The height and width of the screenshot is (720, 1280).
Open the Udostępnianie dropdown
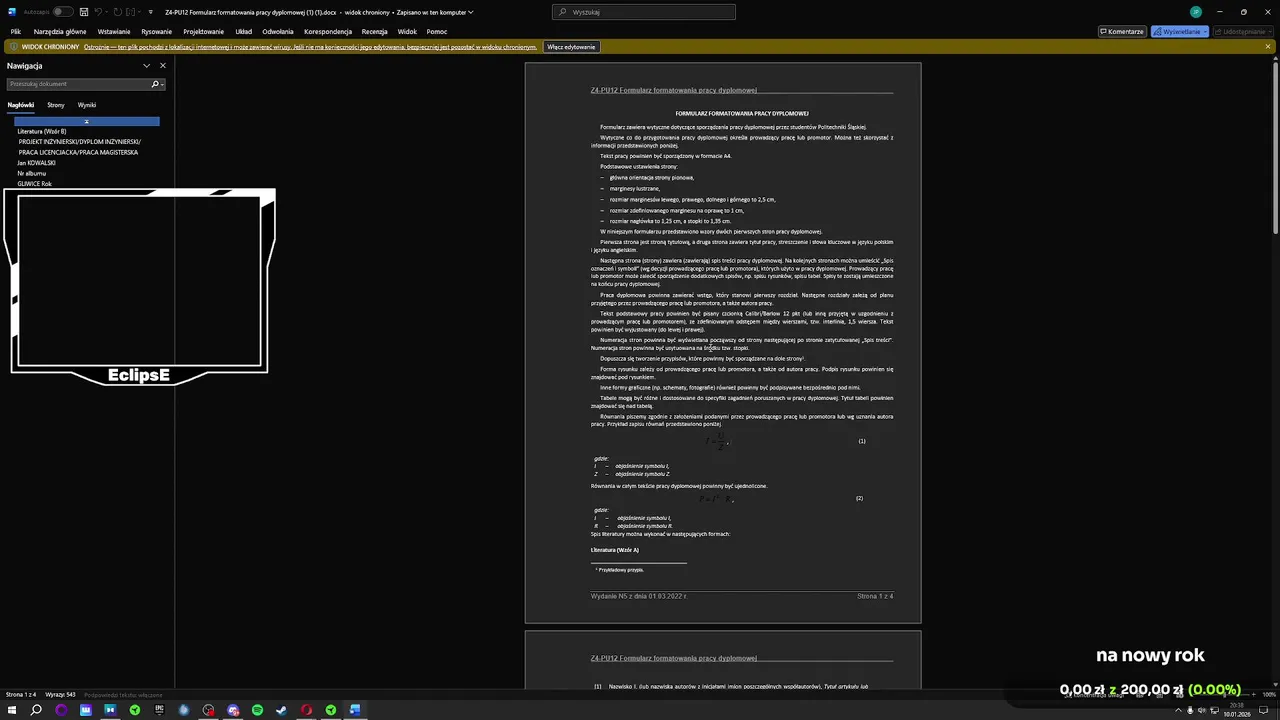tap(1241, 31)
